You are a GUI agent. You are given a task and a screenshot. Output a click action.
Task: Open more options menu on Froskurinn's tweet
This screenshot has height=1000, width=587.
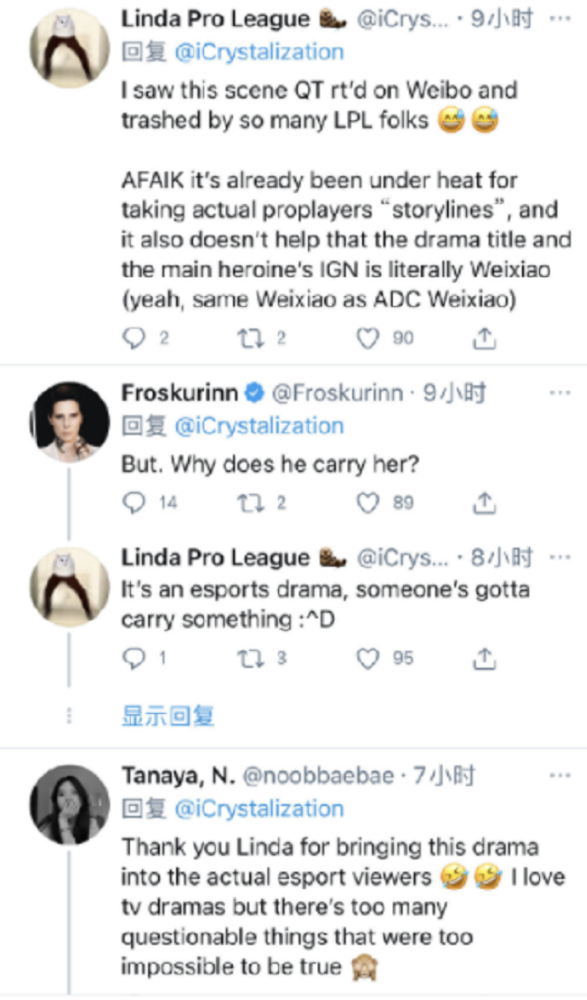tap(560, 393)
